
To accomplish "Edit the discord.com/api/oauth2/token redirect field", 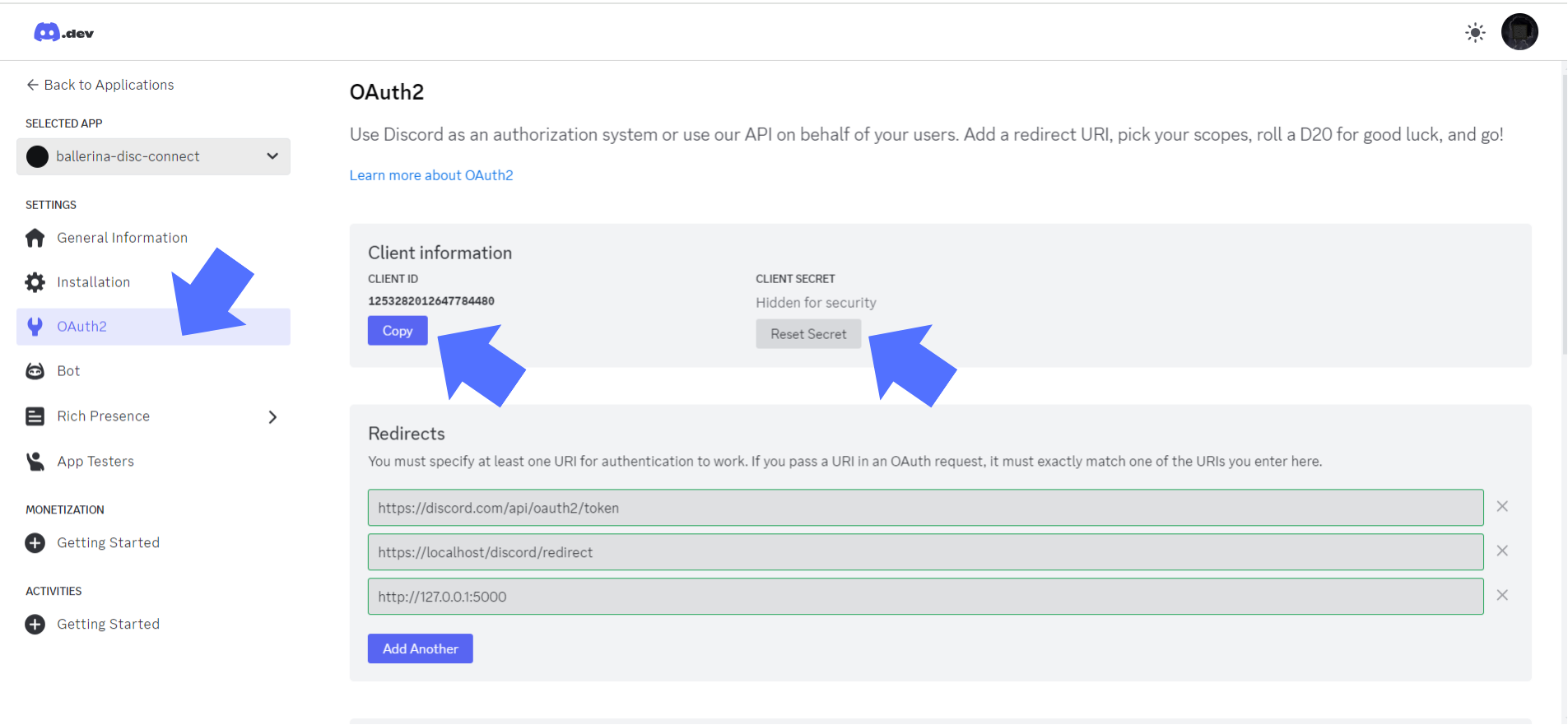I will point(925,508).
